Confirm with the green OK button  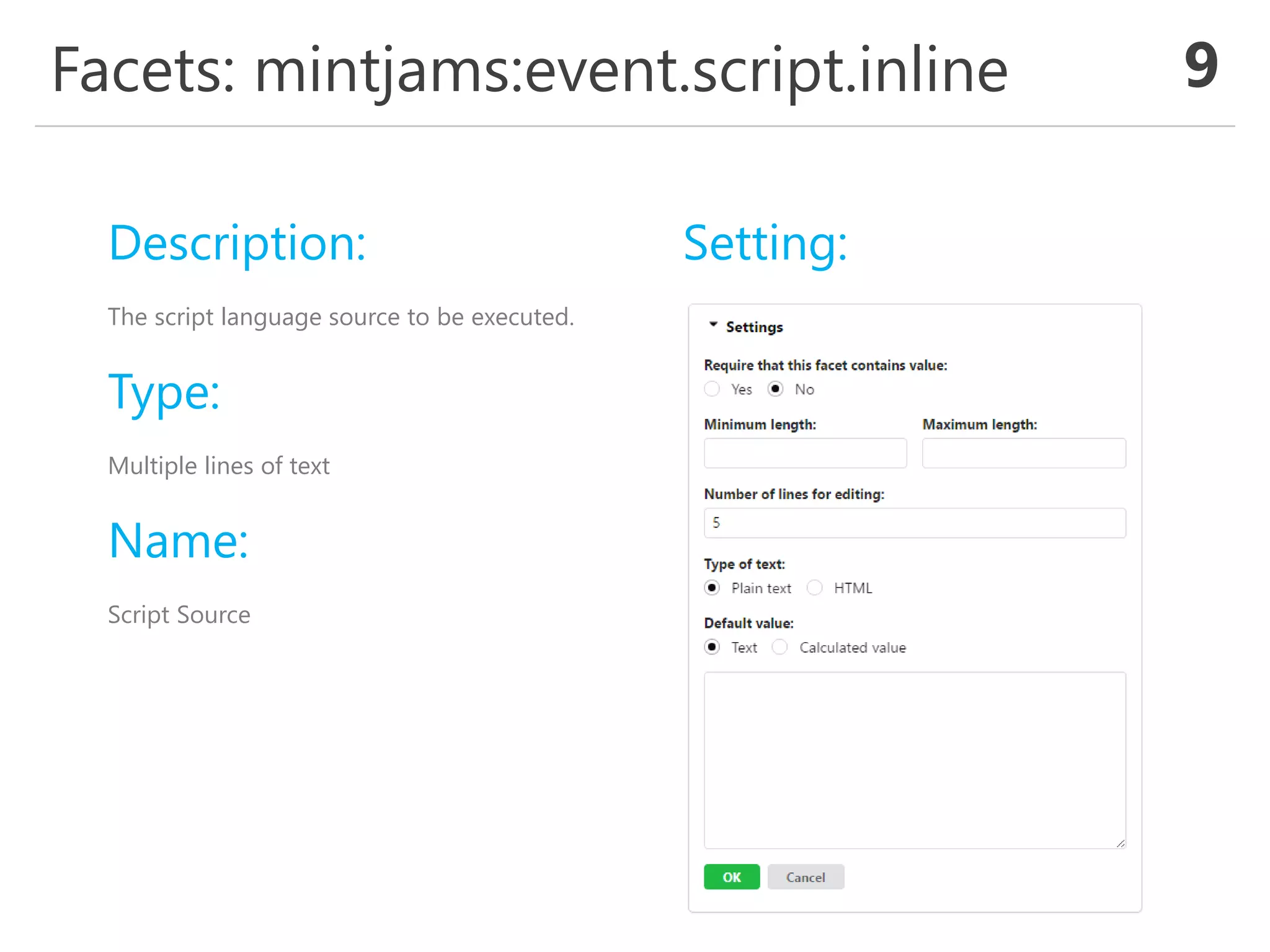coord(732,877)
